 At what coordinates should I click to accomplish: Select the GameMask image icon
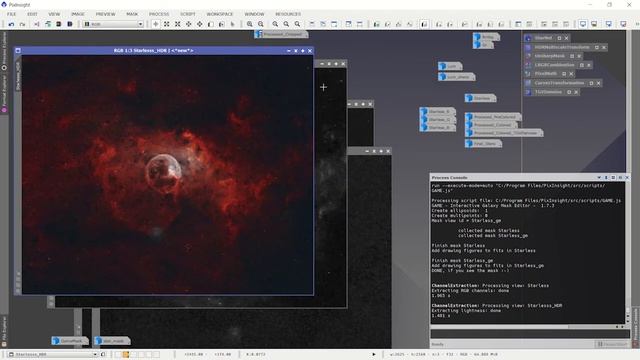(x=70, y=340)
